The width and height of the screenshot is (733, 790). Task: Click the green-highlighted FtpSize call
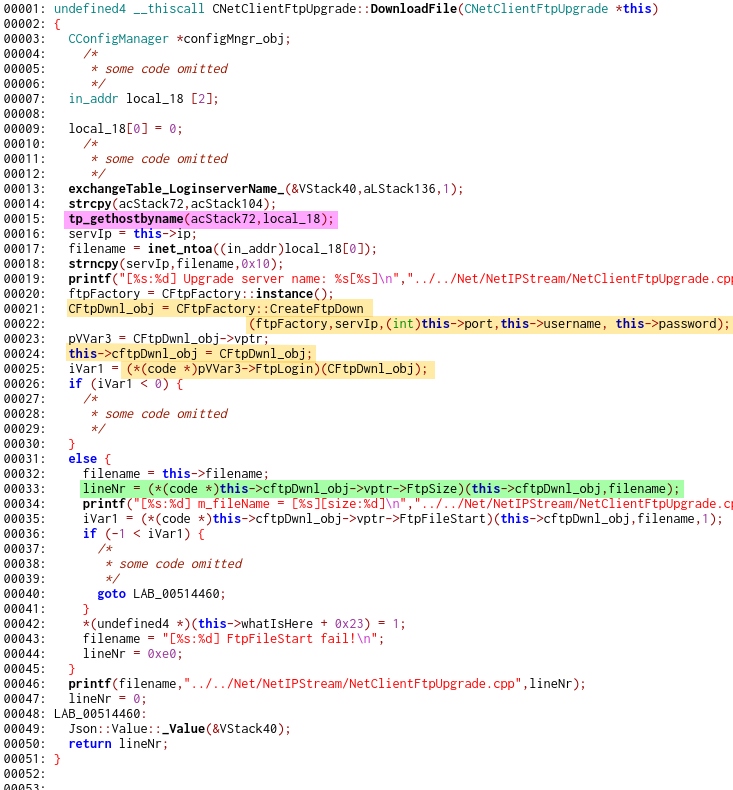(x=381, y=489)
